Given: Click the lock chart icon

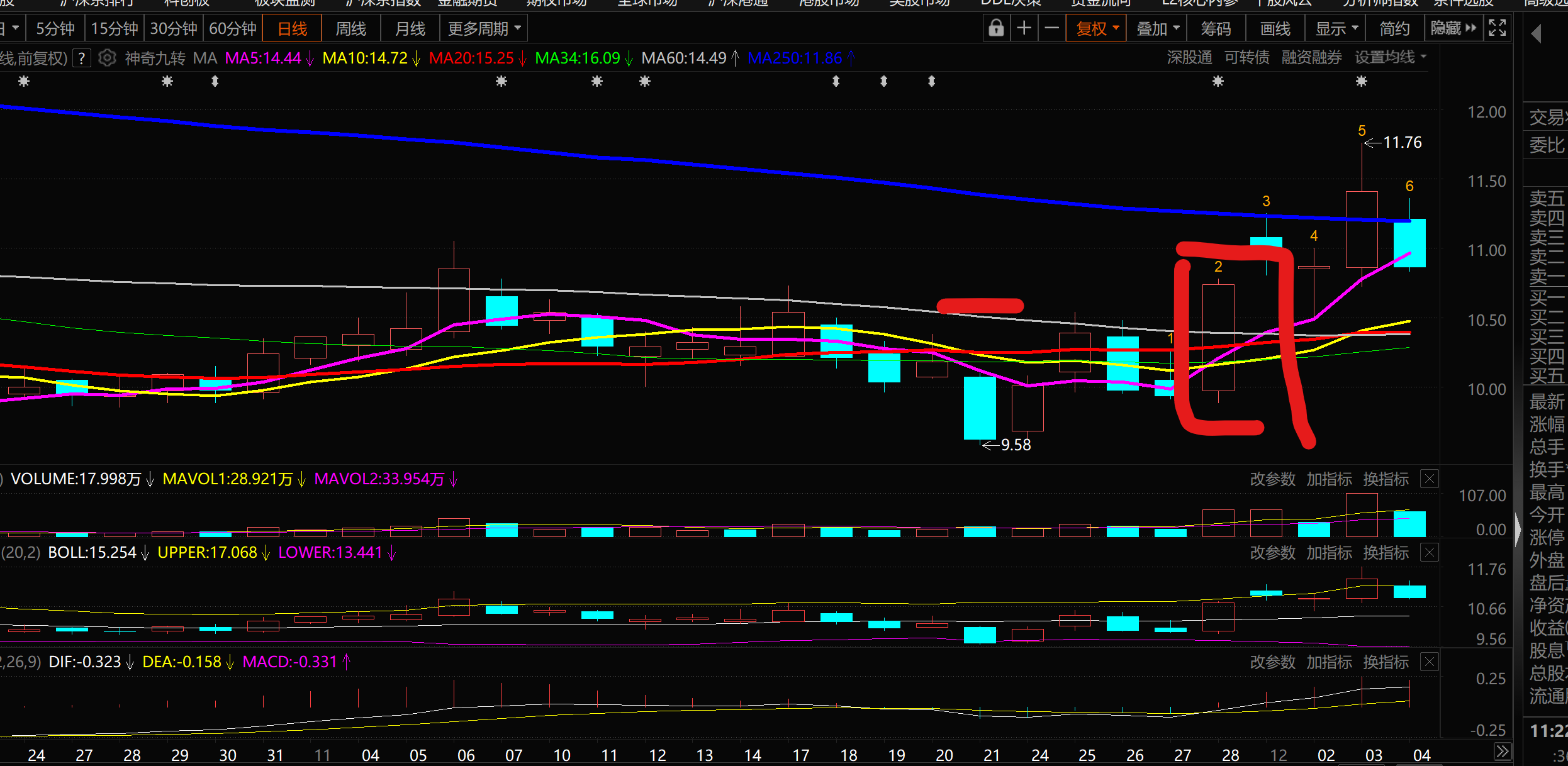Looking at the screenshot, I should tap(996, 28).
